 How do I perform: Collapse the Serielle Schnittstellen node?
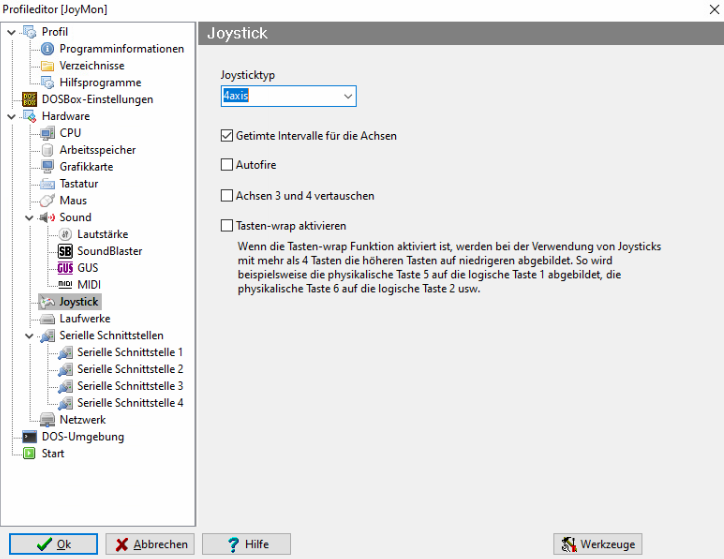pyautogui.click(x=30, y=336)
